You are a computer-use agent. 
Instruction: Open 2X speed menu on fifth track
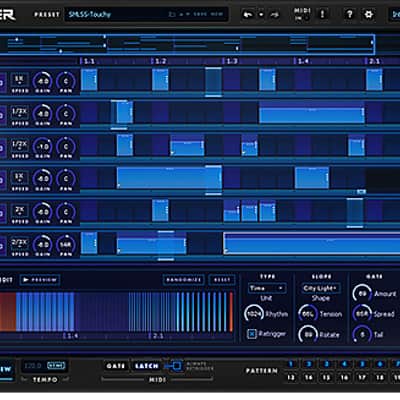click(20, 210)
